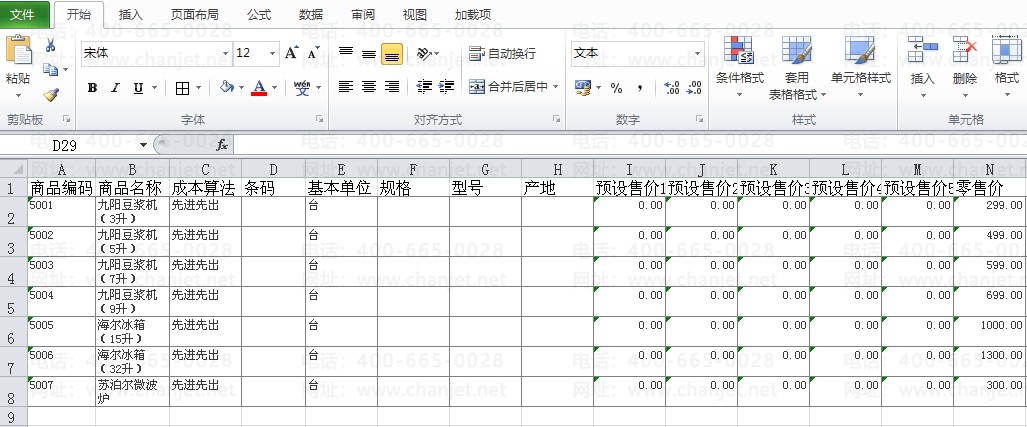1027x427 pixels.
Task: Toggle Italic formatting
Action: click(x=116, y=88)
